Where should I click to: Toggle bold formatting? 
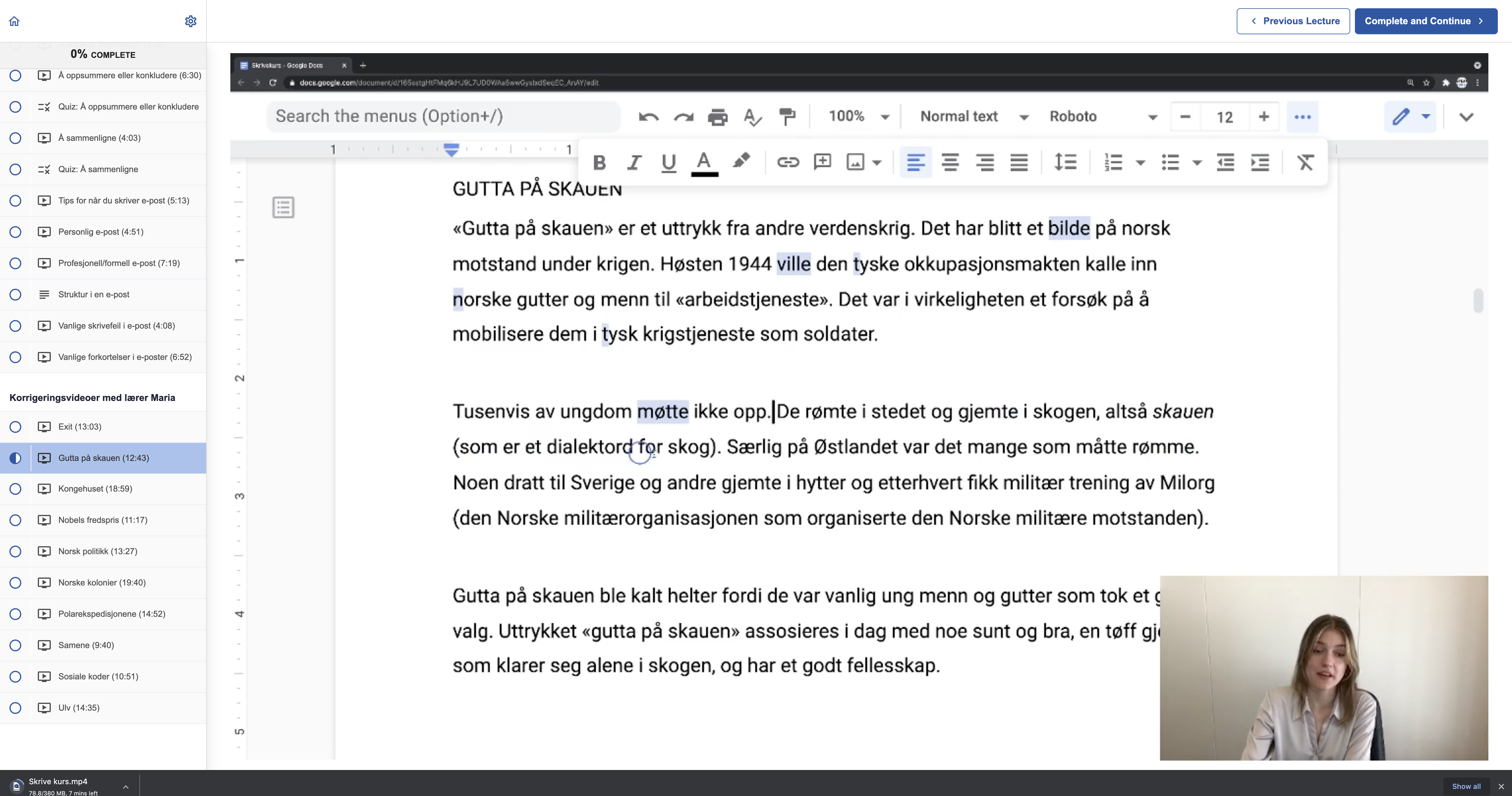click(599, 163)
